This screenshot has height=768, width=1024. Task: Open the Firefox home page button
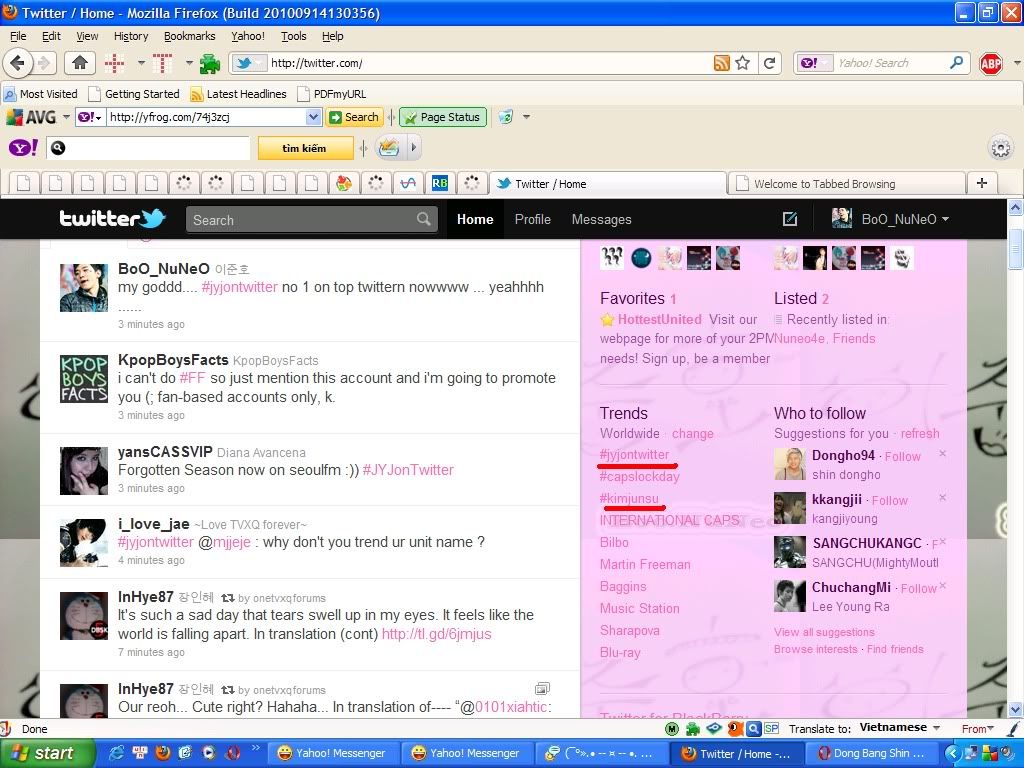(x=80, y=63)
